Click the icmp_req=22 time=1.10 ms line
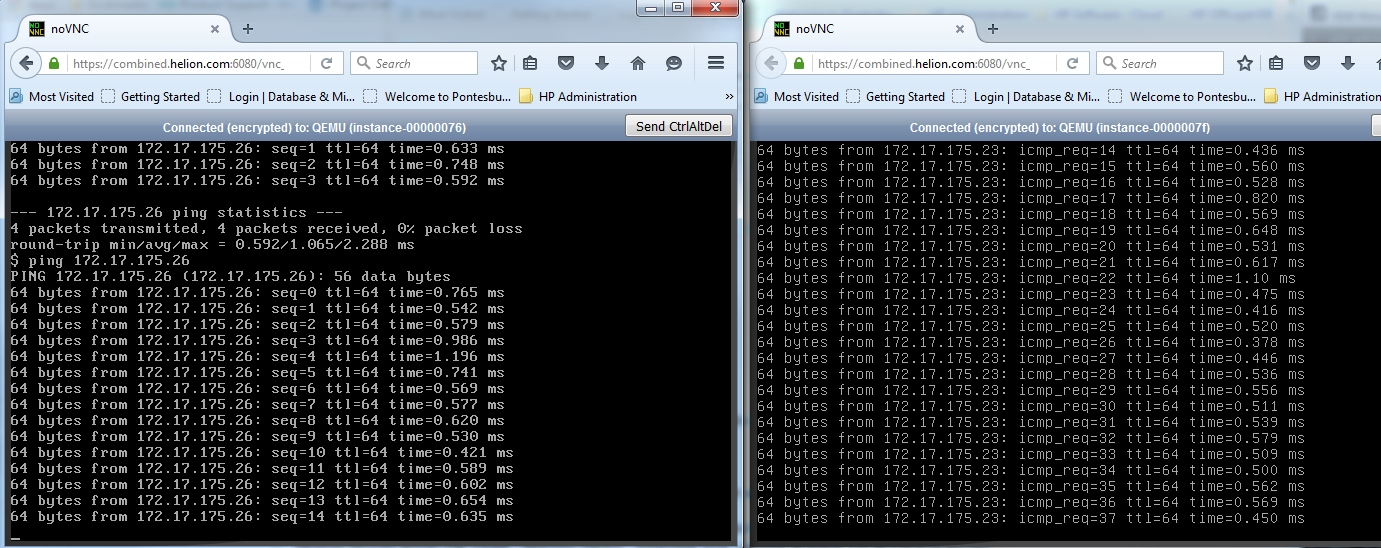The height and width of the screenshot is (548, 1381). [1026, 278]
